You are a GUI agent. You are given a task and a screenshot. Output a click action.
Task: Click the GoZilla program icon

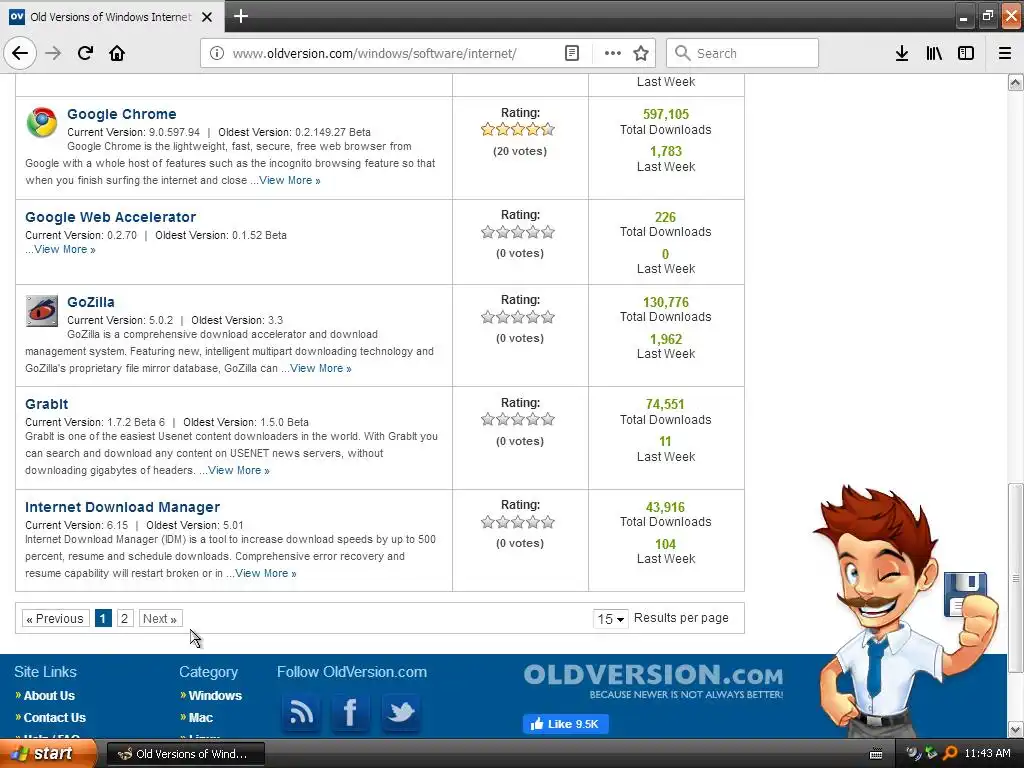pyautogui.click(x=42, y=310)
